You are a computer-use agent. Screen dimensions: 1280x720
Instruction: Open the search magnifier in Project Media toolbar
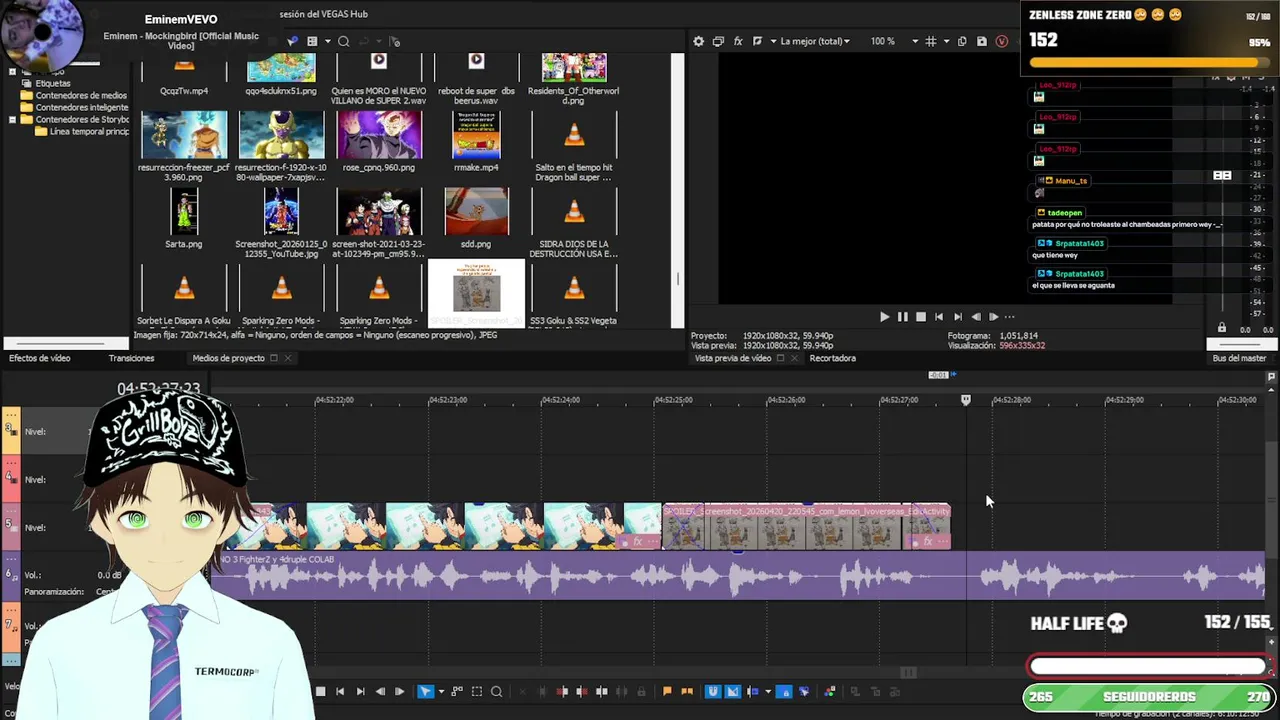(343, 41)
